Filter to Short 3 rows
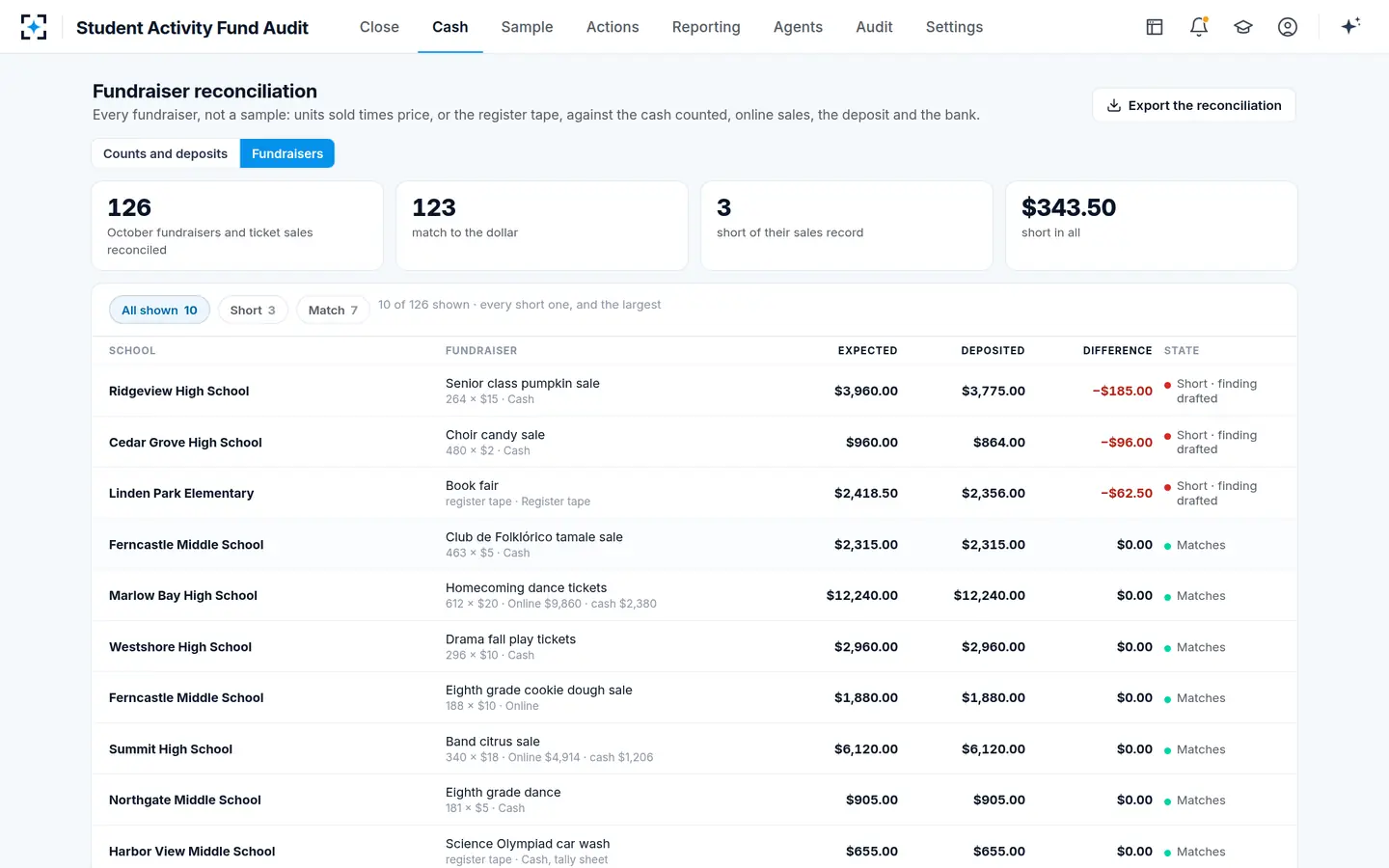 [253, 310]
